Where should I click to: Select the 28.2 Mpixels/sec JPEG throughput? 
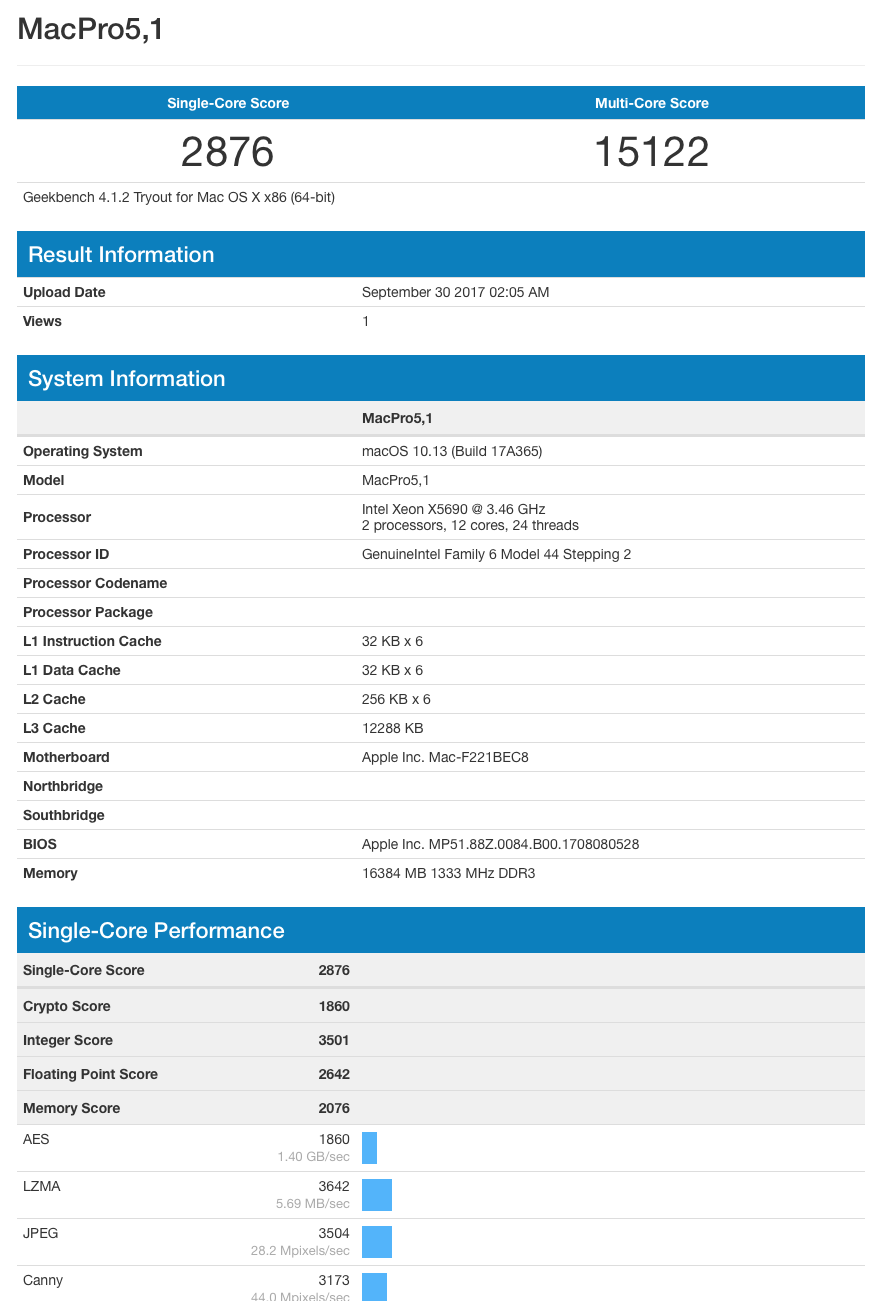(300, 1250)
